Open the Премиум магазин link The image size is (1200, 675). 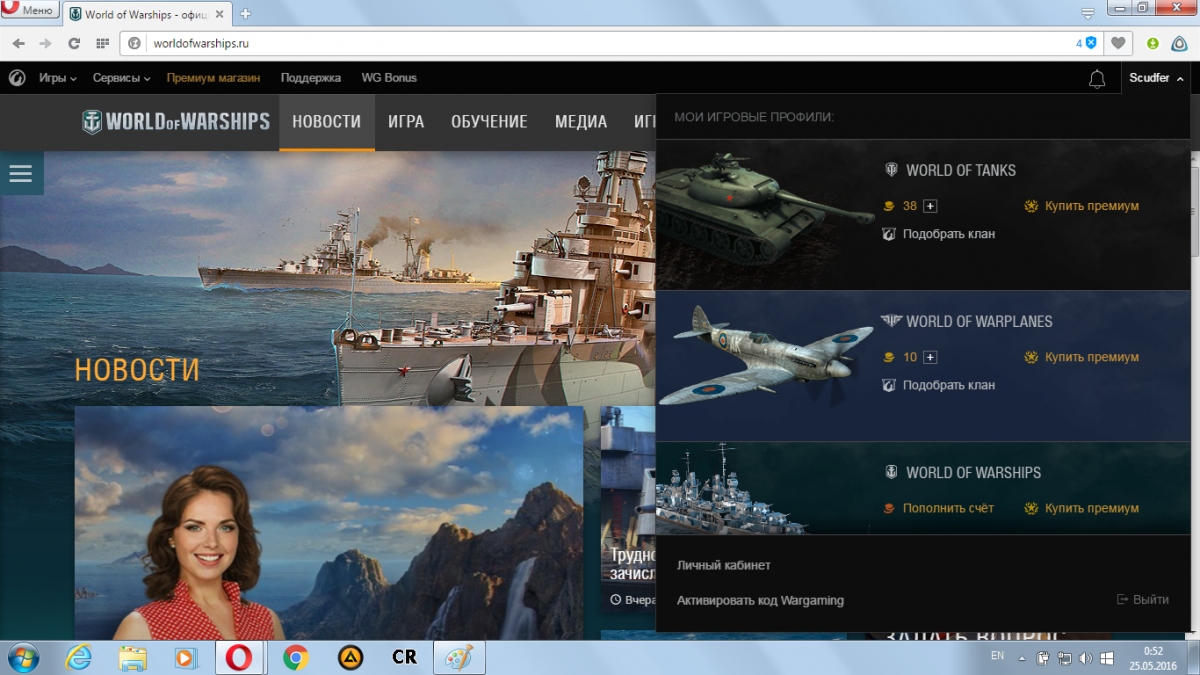click(213, 78)
